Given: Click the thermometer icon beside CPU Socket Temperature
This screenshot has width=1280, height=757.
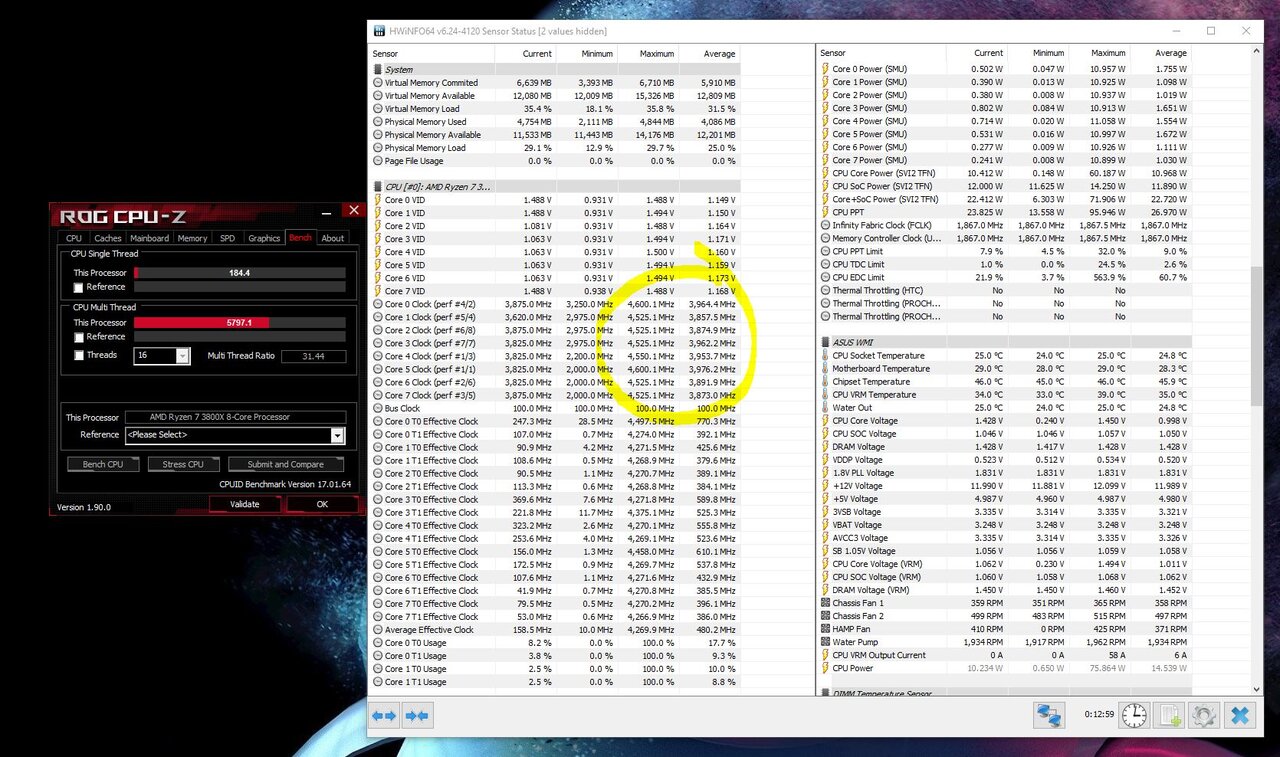Looking at the screenshot, I should click(824, 356).
